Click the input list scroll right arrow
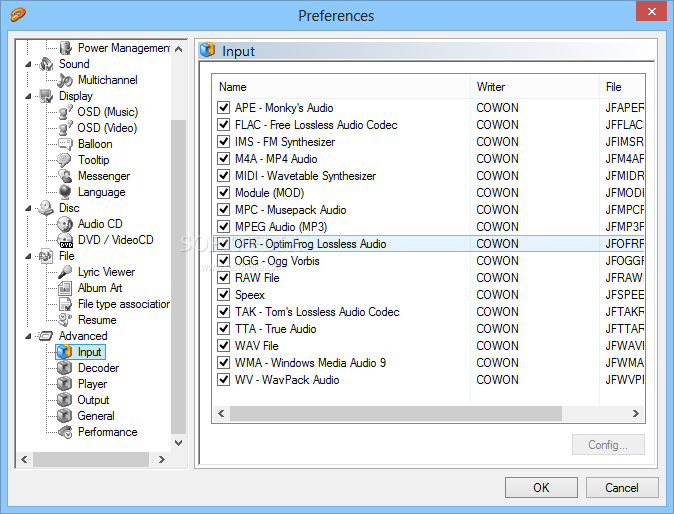 [636, 413]
